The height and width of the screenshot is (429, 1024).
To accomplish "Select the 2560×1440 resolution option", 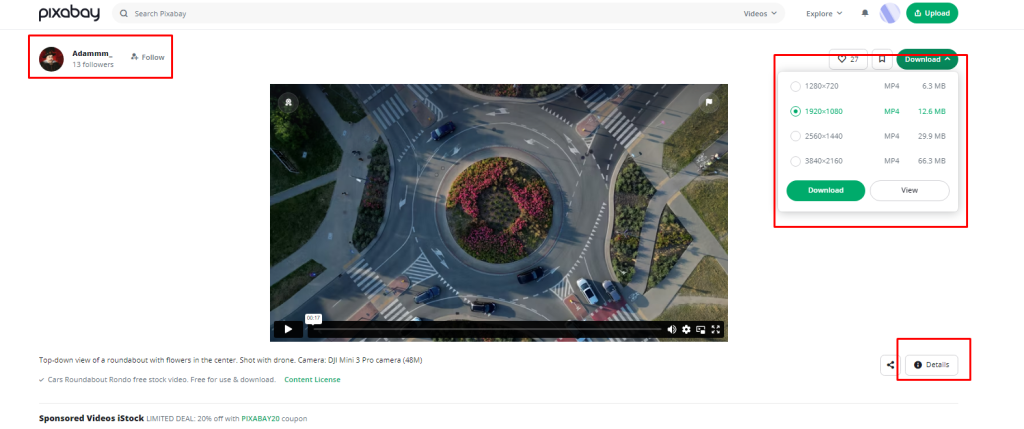I will coord(867,136).
